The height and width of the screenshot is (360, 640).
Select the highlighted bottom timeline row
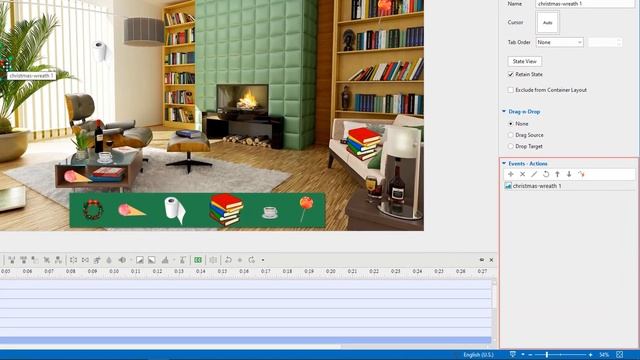(x=245, y=340)
